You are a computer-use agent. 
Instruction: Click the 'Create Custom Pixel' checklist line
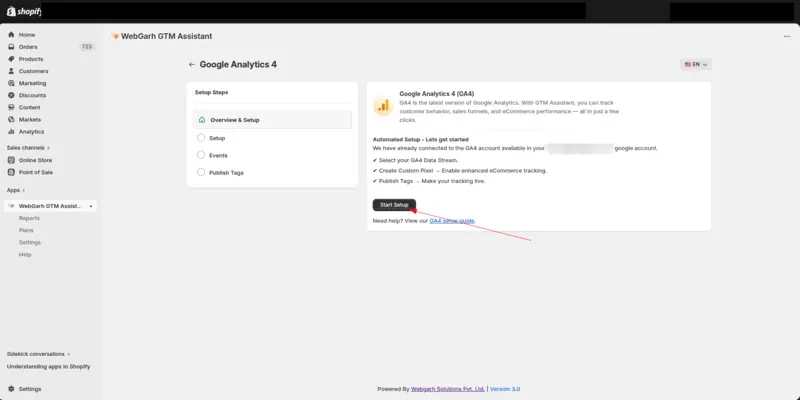click(x=460, y=170)
